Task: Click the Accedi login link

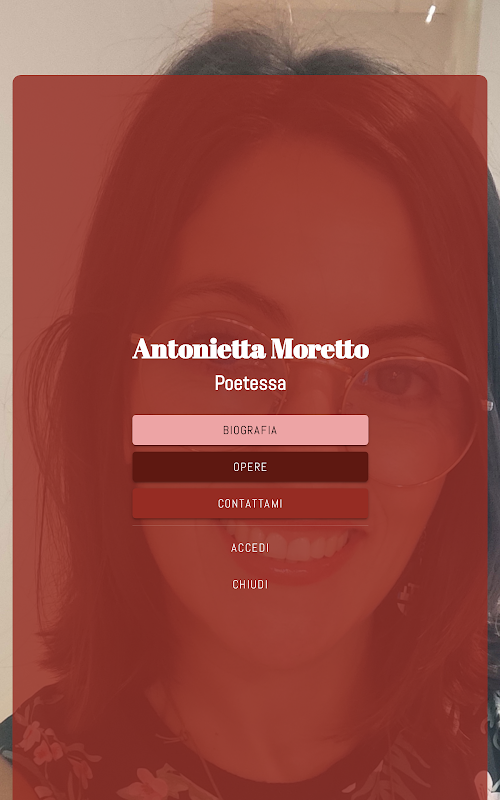Action: pos(250,547)
